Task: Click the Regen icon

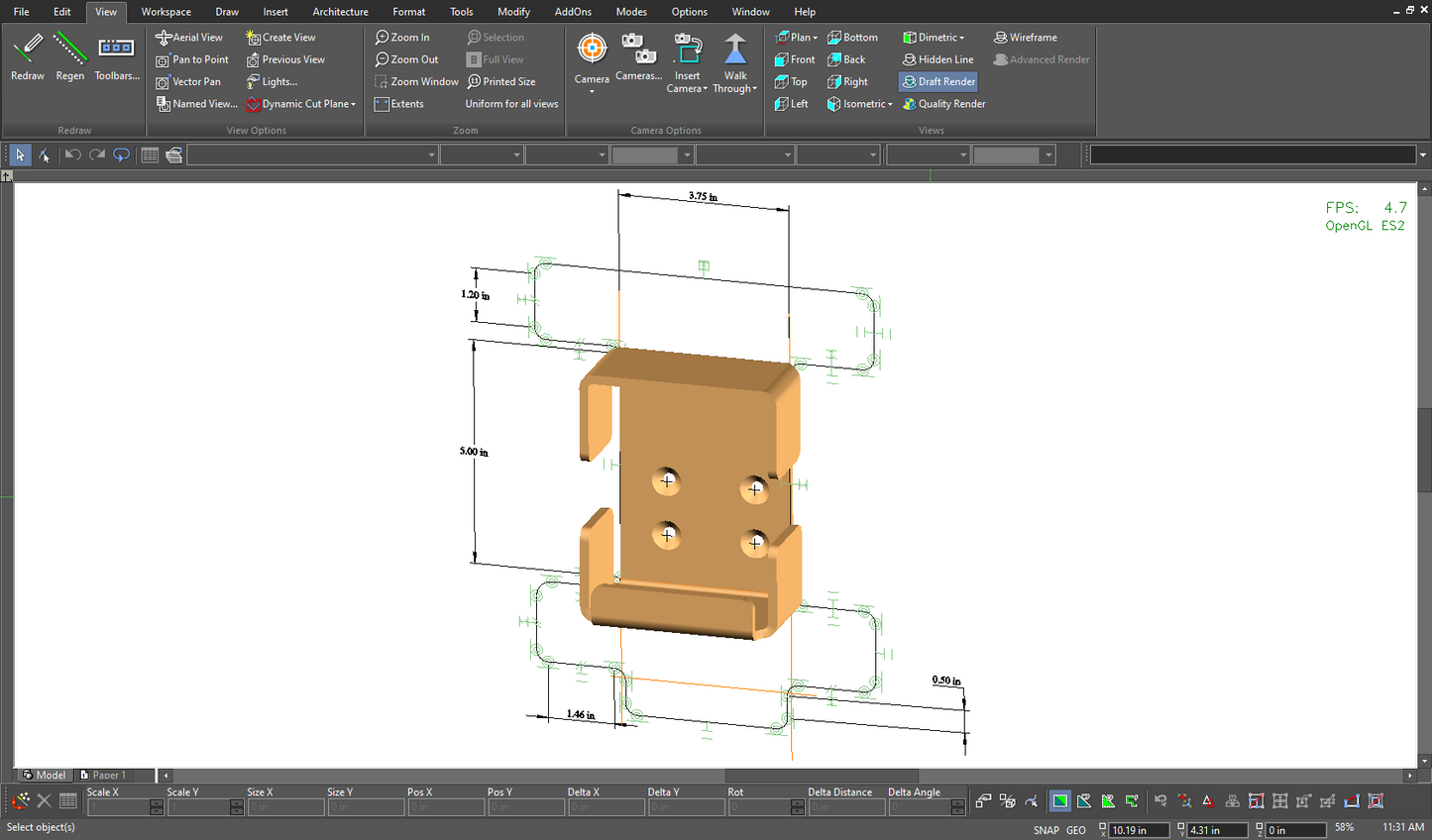Action: pyautogui.click(x=69, y=56)
